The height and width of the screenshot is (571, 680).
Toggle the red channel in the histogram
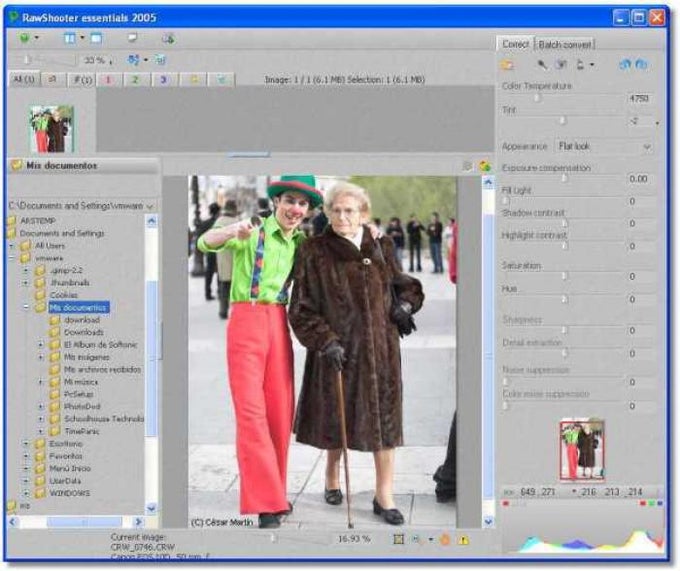[643, 503]
